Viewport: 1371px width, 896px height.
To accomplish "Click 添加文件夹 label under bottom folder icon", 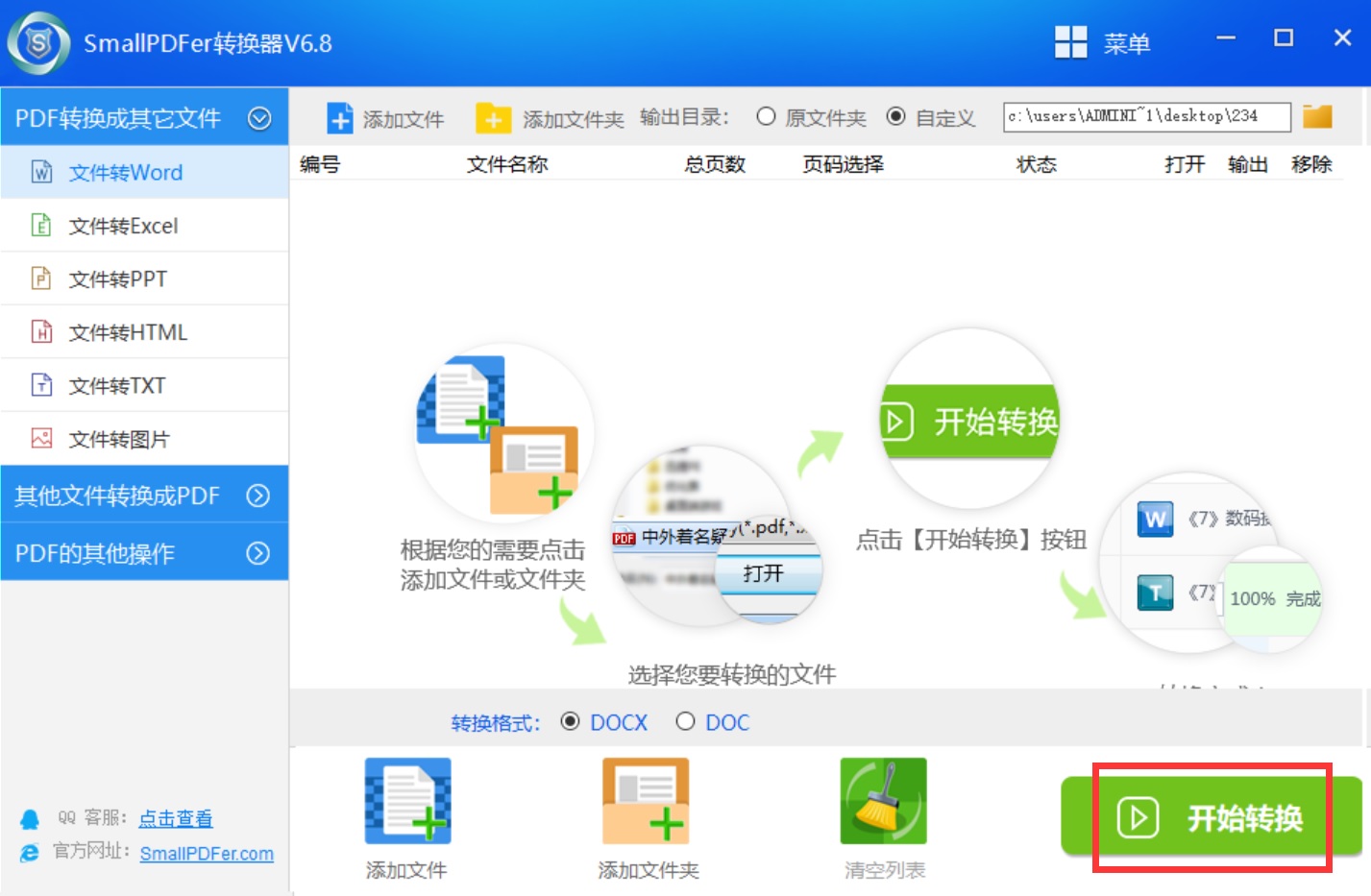I will (x=649, y=870).
